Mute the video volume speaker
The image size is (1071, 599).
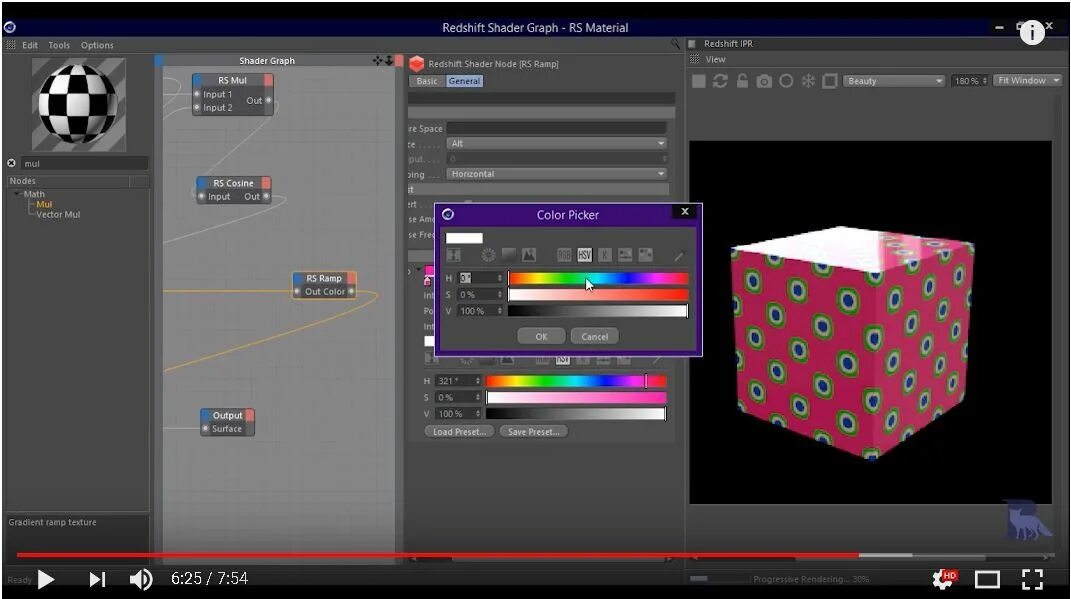pyautogui.click(x=141, y=579)
